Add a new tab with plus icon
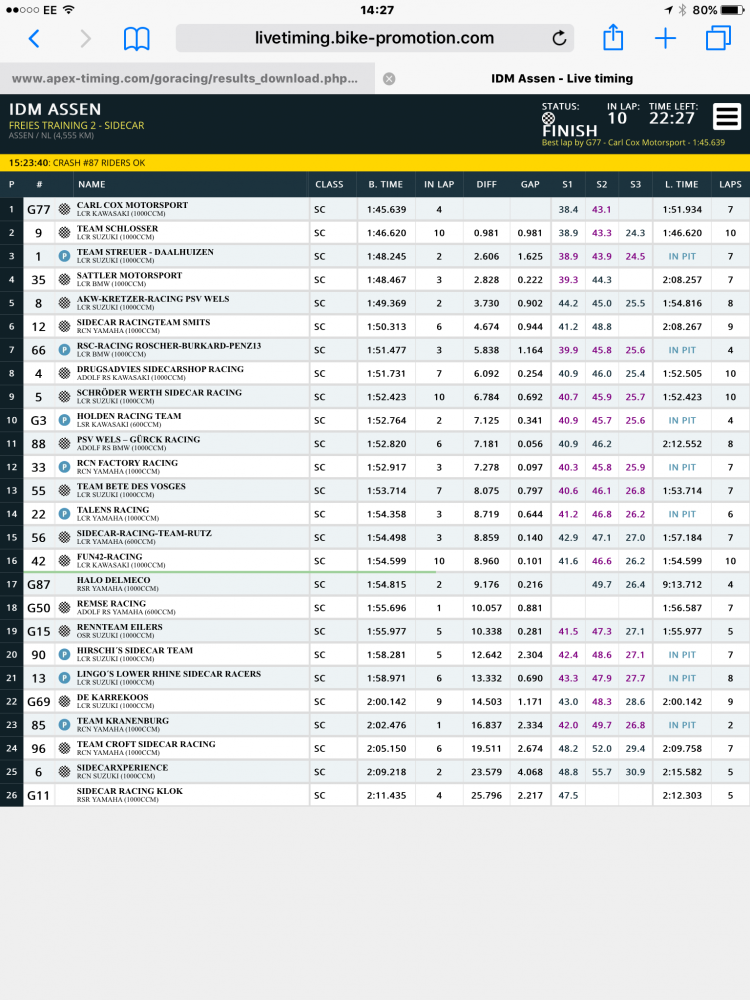750x1000 pixels. (665, 38)
